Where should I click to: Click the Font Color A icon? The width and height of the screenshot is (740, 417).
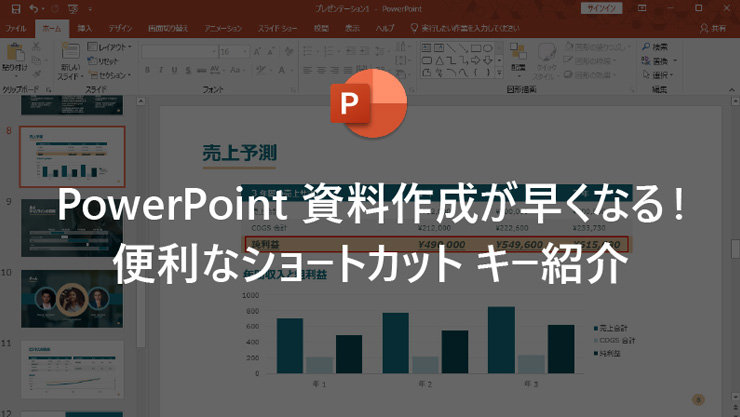tap(281, 70)
